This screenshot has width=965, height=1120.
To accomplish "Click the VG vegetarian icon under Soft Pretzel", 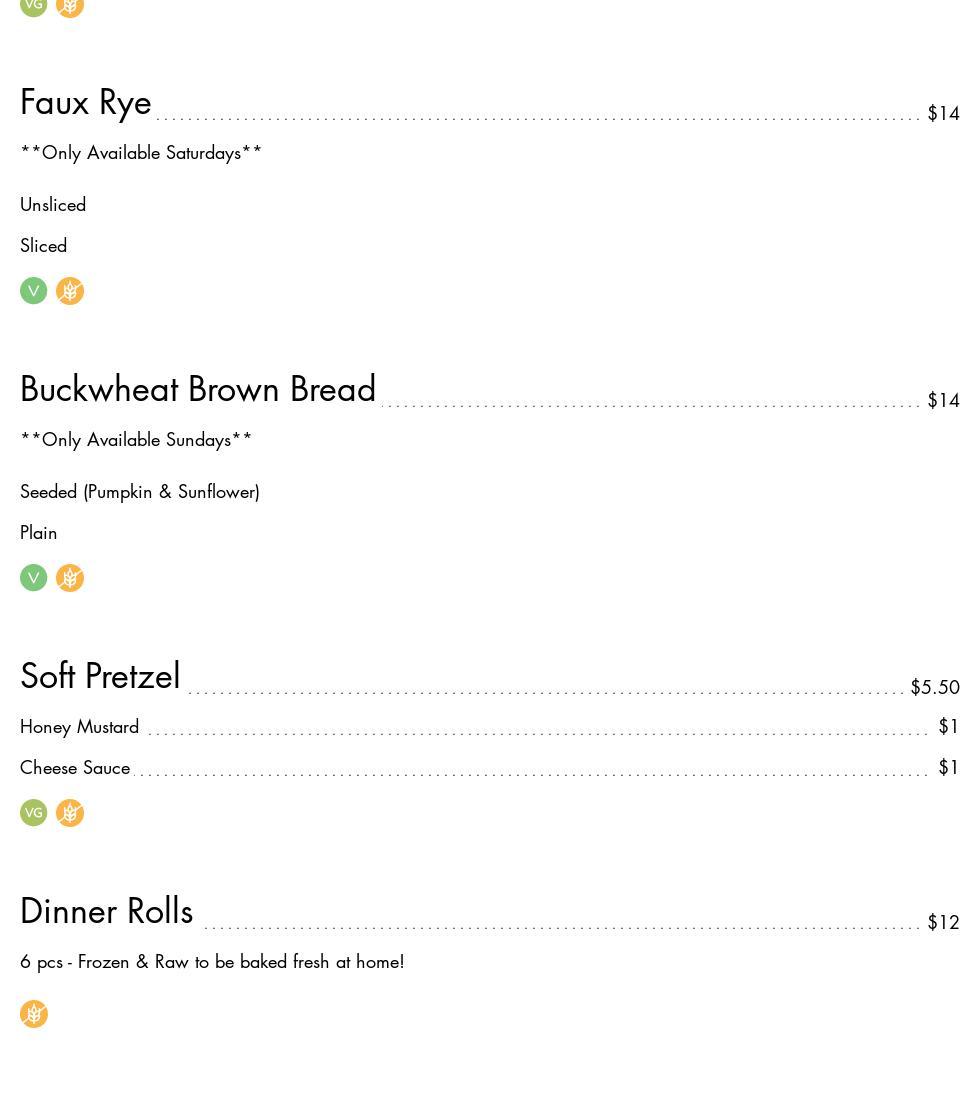I will coord(34,813).
